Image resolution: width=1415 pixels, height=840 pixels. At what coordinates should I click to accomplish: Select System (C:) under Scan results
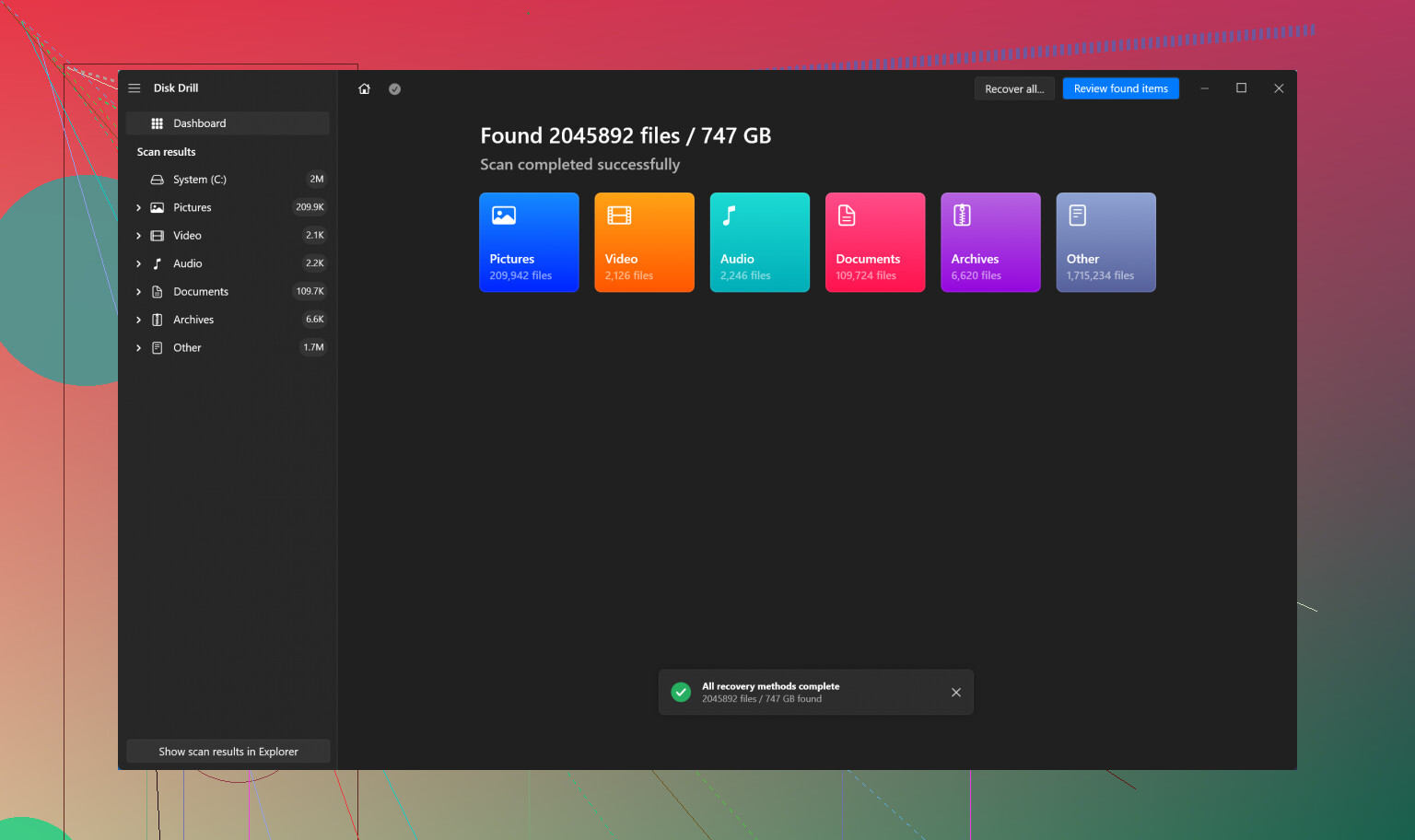coord(200,180)
